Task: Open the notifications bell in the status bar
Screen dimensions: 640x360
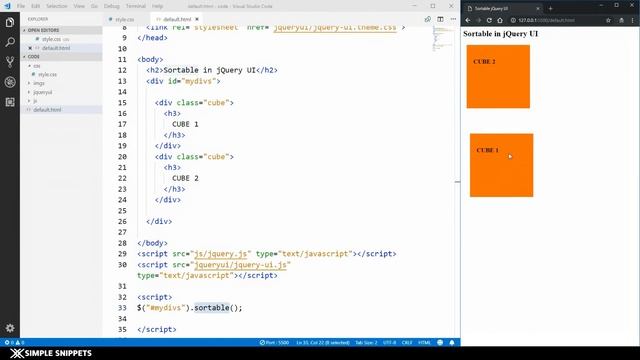Action: (452, 342)
